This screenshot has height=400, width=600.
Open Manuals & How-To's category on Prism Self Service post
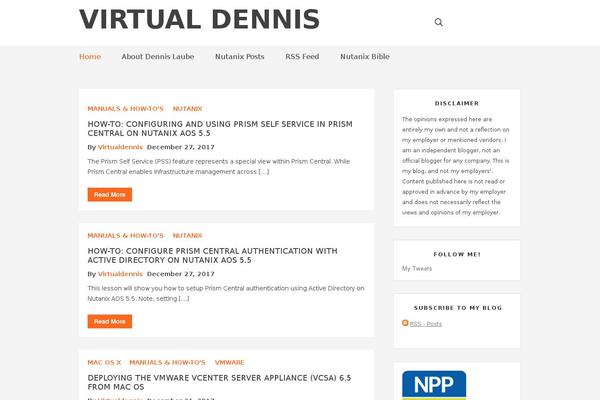[126, 109]
